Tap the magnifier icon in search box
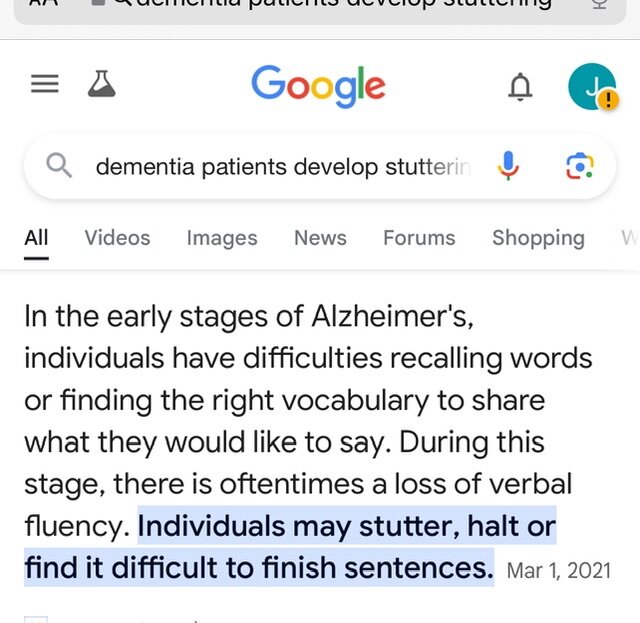The width and height of the screenshot is (640, 623). pos(59,165)
